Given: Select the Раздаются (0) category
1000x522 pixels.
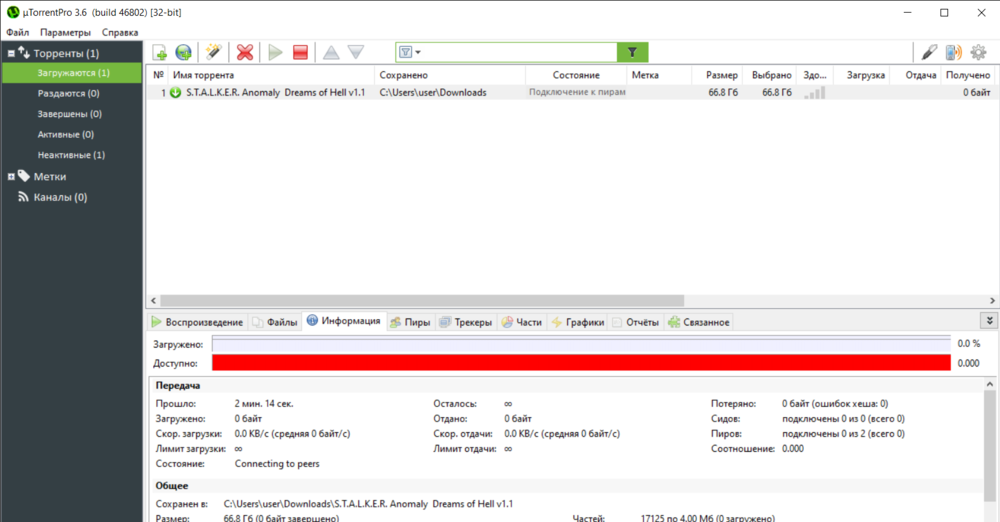Looking at the screenshot, I should (68, 93).
